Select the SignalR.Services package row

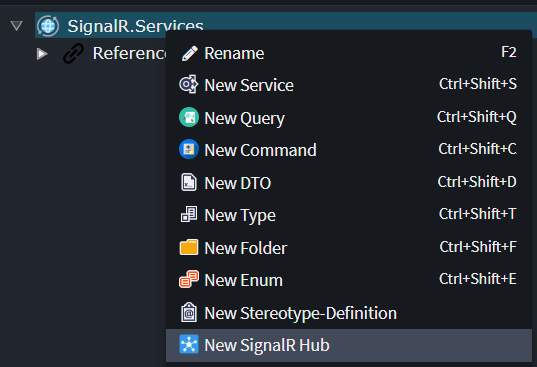point(286,25)
